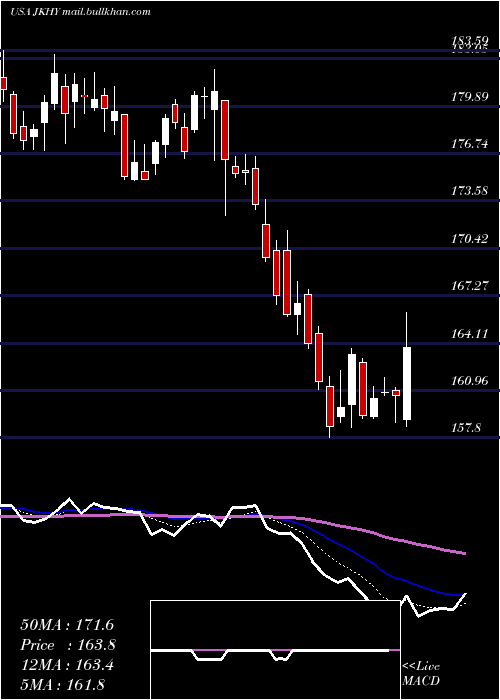Click the 'USA JKHY mail.bullkhan.com' header text
The width and height of the screenshot is (500, 700).
click(x=80, y=12)
